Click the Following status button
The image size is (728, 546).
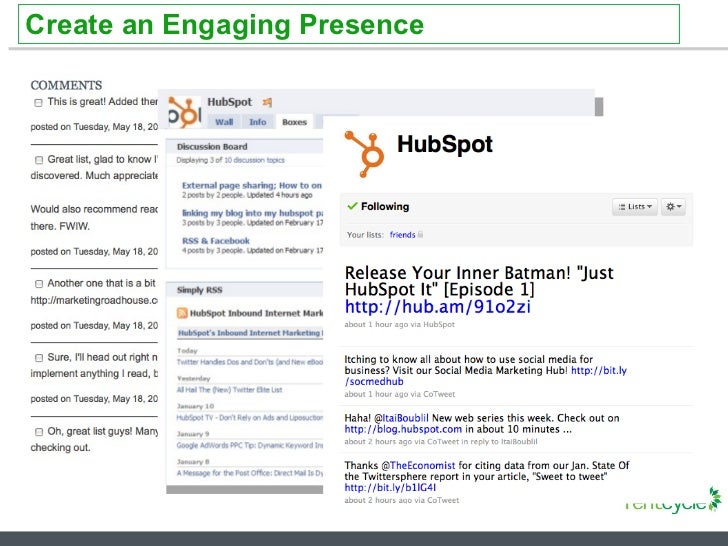(378, 206)
